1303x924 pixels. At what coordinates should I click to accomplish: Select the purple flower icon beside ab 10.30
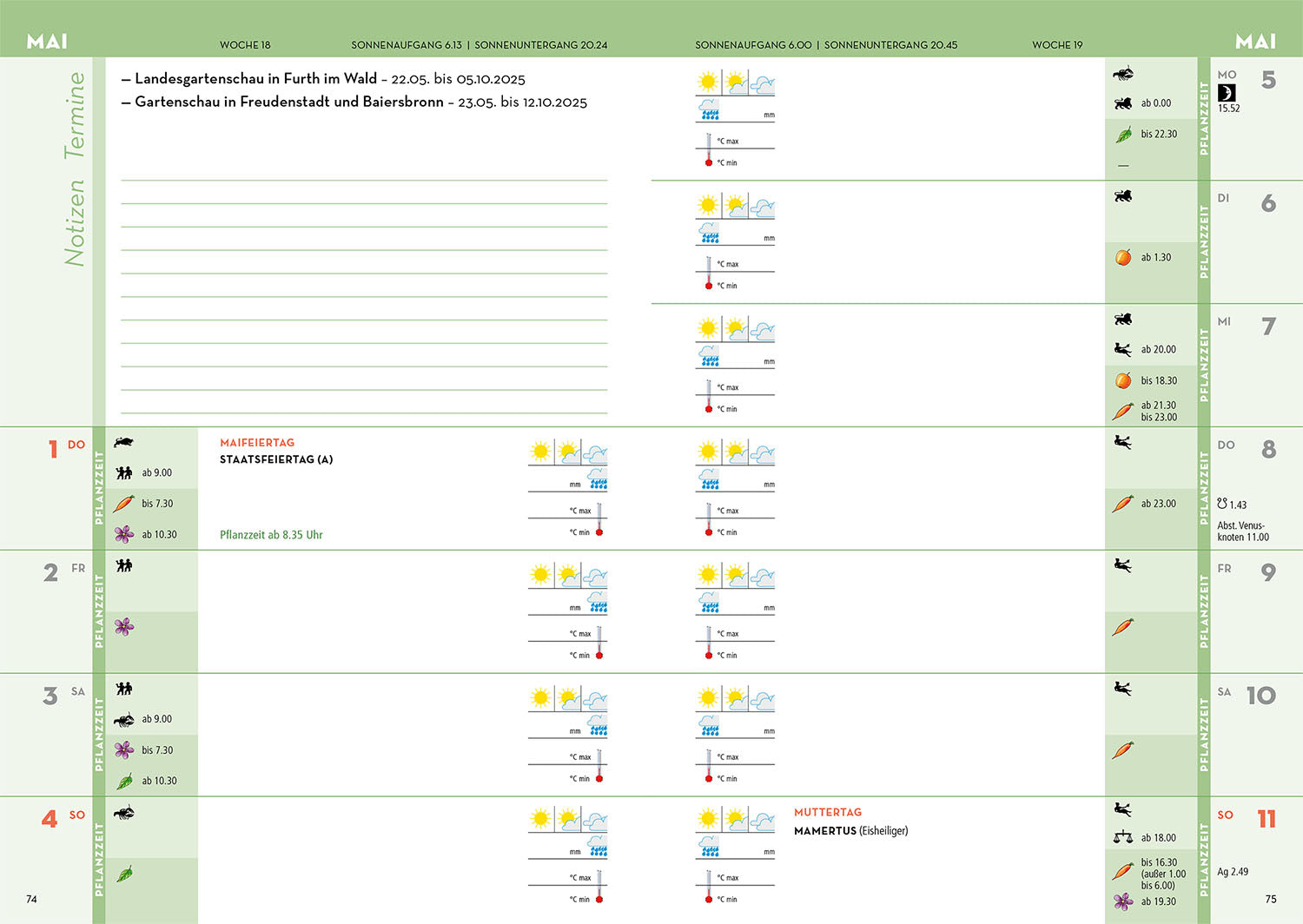(x=124, y=534)
